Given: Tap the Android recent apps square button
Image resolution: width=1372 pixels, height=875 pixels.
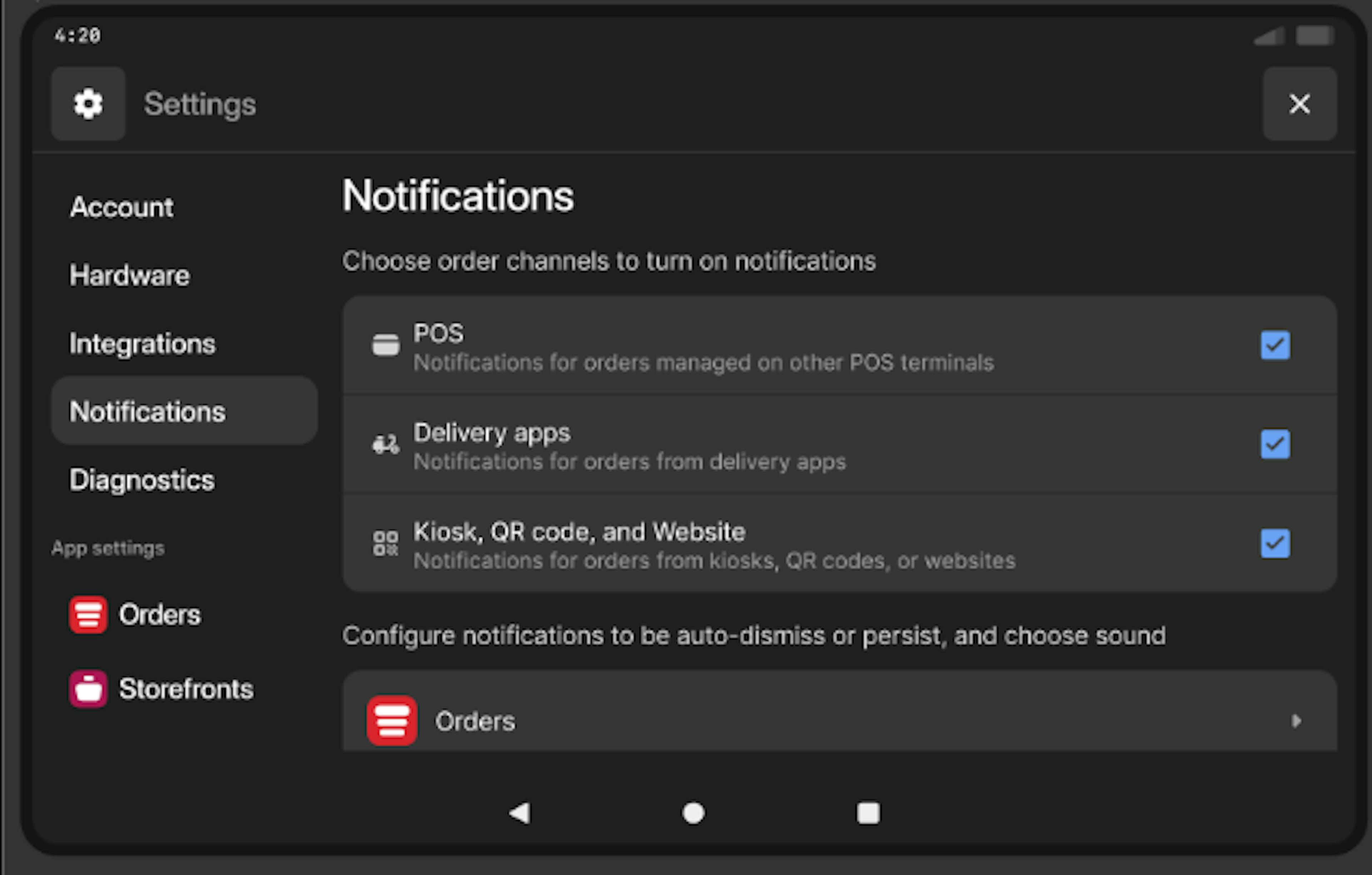Looking at the screenshot, I should (868, 813).
